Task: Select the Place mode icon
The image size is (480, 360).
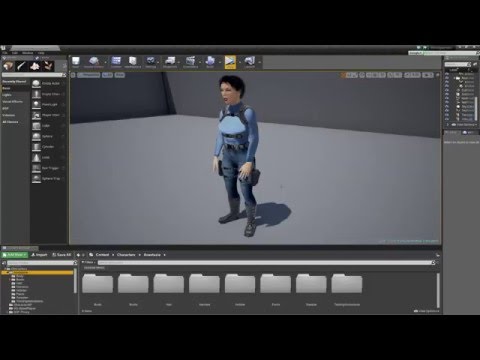Action: pos(8,66)
